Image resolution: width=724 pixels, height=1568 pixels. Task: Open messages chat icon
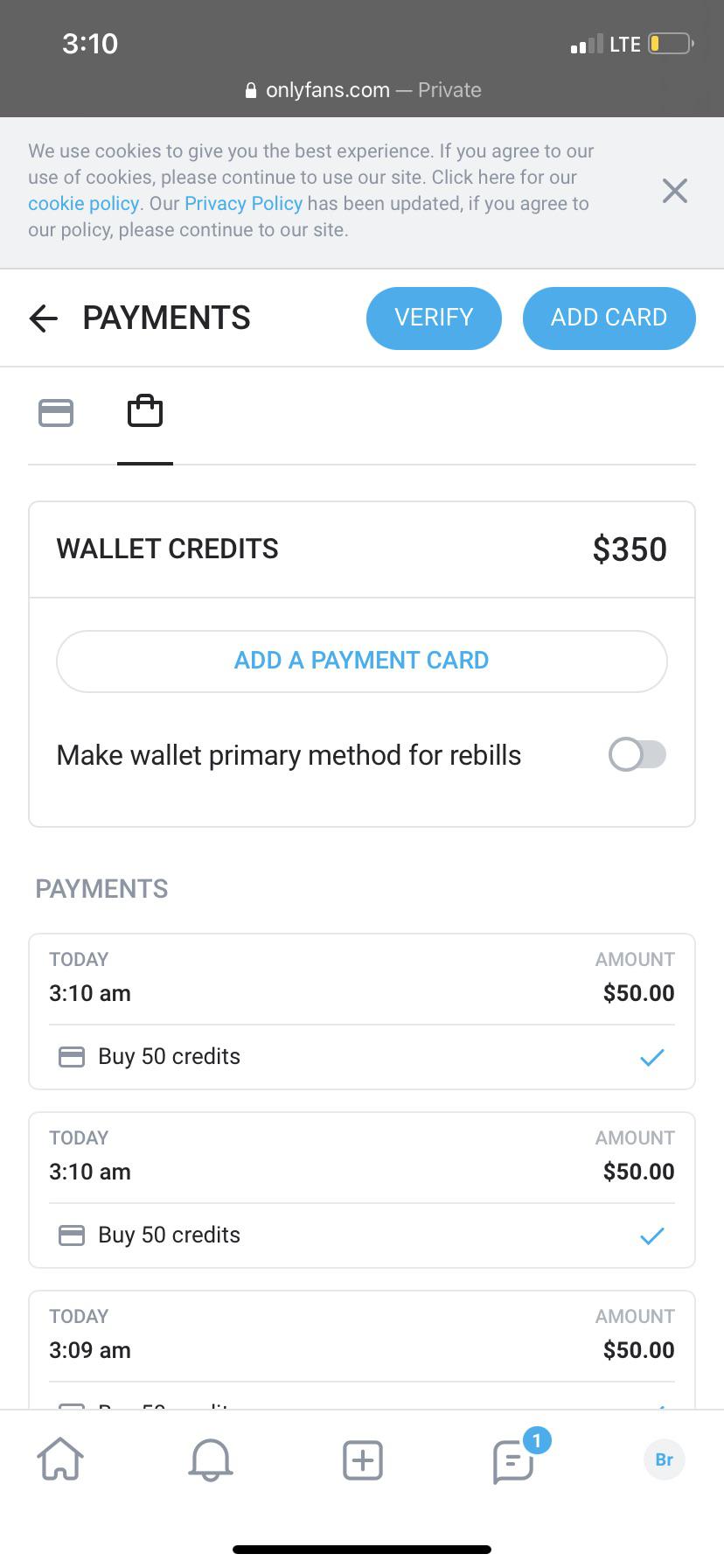[514, 1460]
